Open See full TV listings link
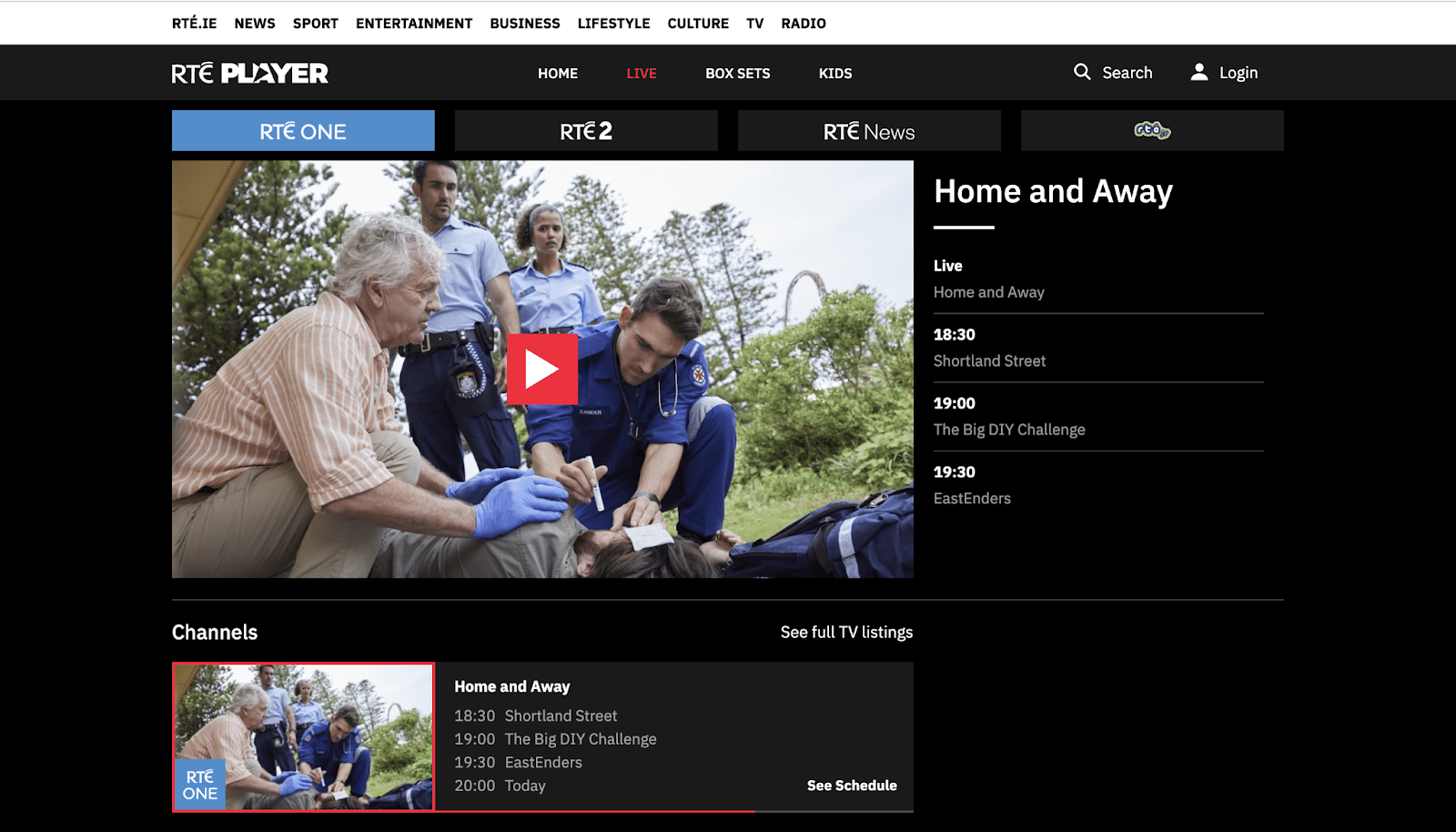 (846, 633)
